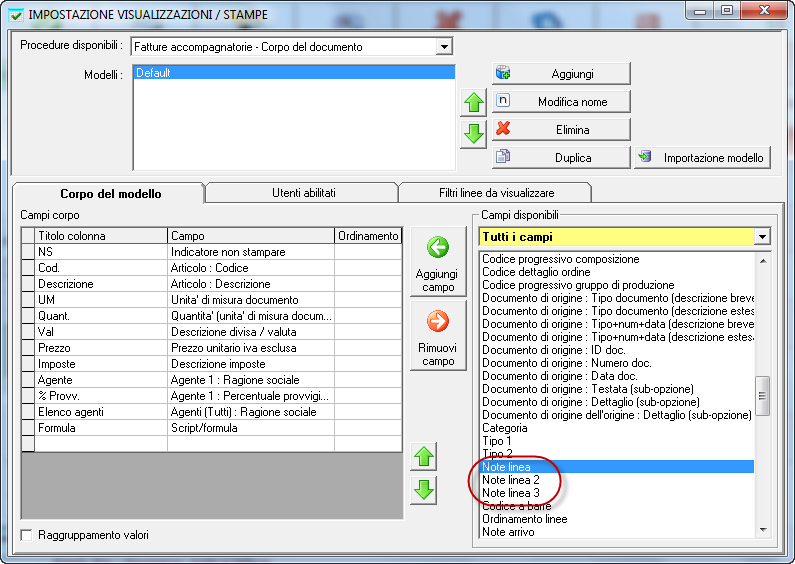Viewport: 795px width, 564px height.
Task: Select row marker for Elenco agenti row
Action: point(28,412)
